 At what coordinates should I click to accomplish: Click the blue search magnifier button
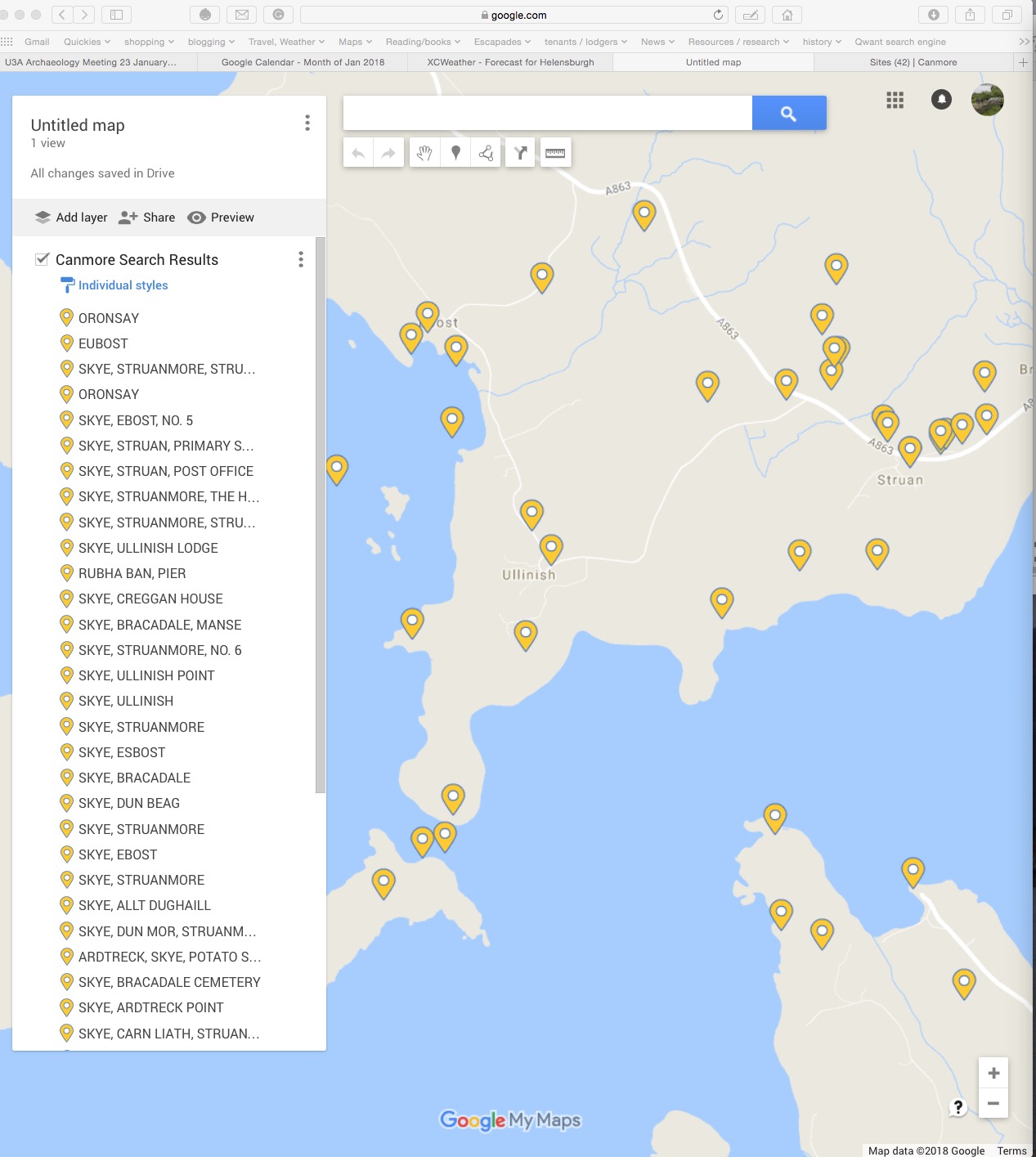coord(789,113)
